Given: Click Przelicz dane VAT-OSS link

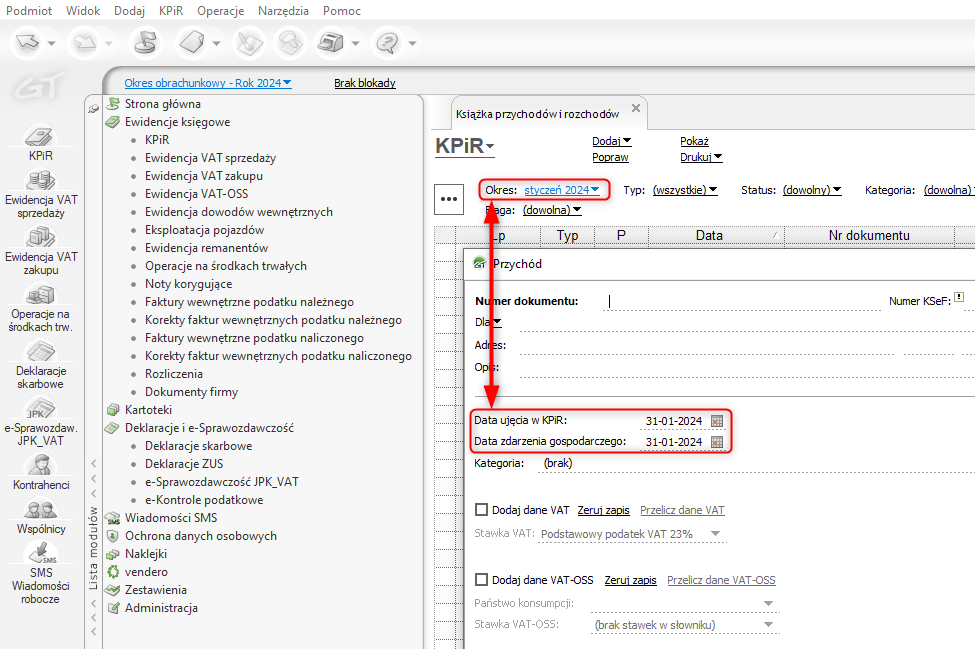Looking at the screenshot, I should click(721, 580).
